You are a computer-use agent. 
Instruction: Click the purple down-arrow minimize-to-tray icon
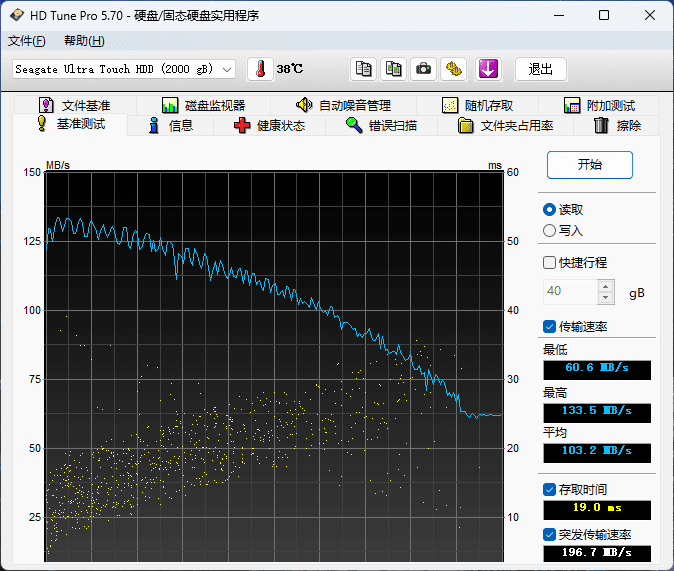[487, 69]
